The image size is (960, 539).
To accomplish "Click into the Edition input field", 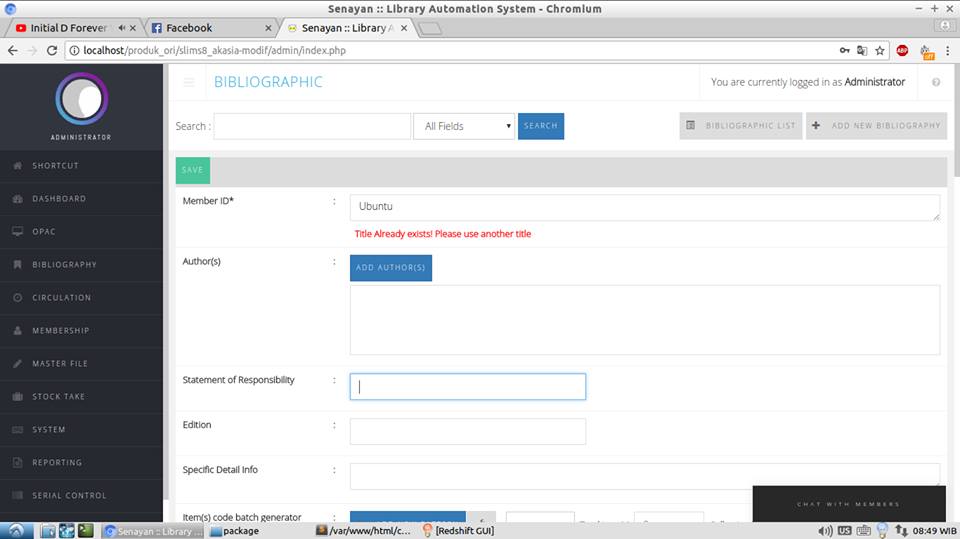I will pos(467,432).
